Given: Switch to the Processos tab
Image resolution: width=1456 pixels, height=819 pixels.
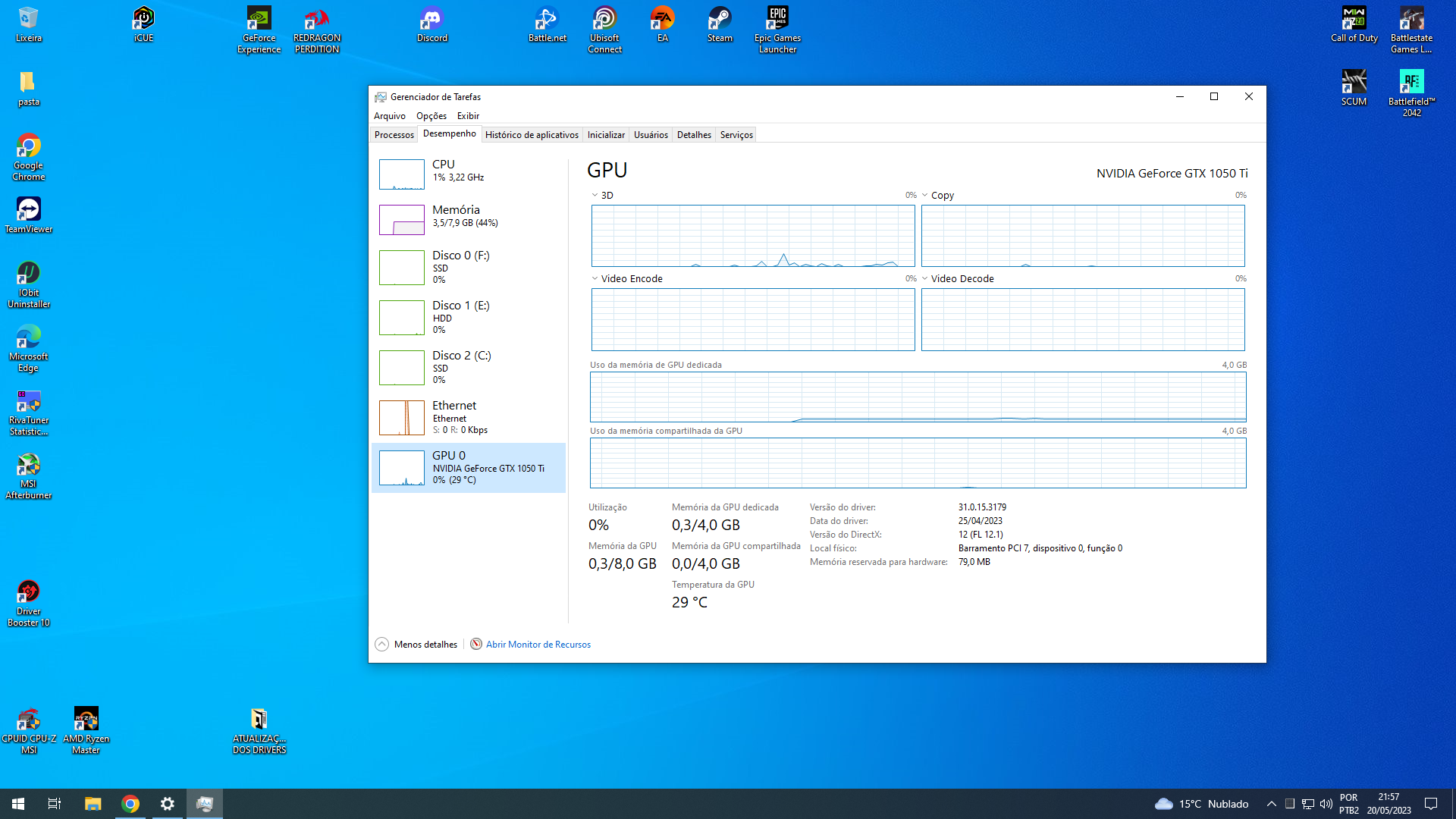Looking at the screenshot, I should tap(394, 134).
